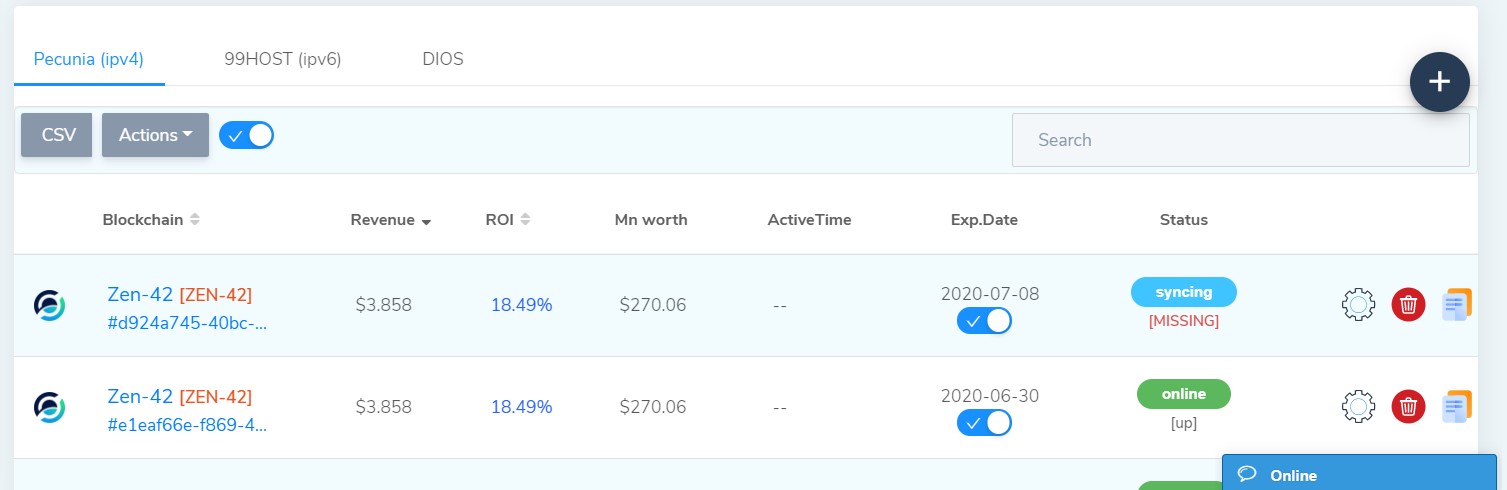Viewport: 1507px width, 490px height.
Task: Click the syncing status badge
Action: click(1184, 292)
